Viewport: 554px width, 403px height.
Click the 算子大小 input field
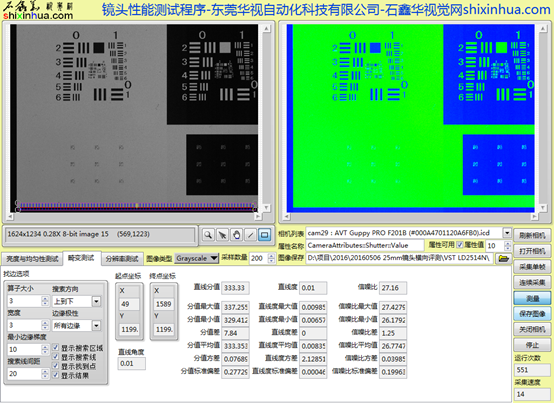[24, 301]
